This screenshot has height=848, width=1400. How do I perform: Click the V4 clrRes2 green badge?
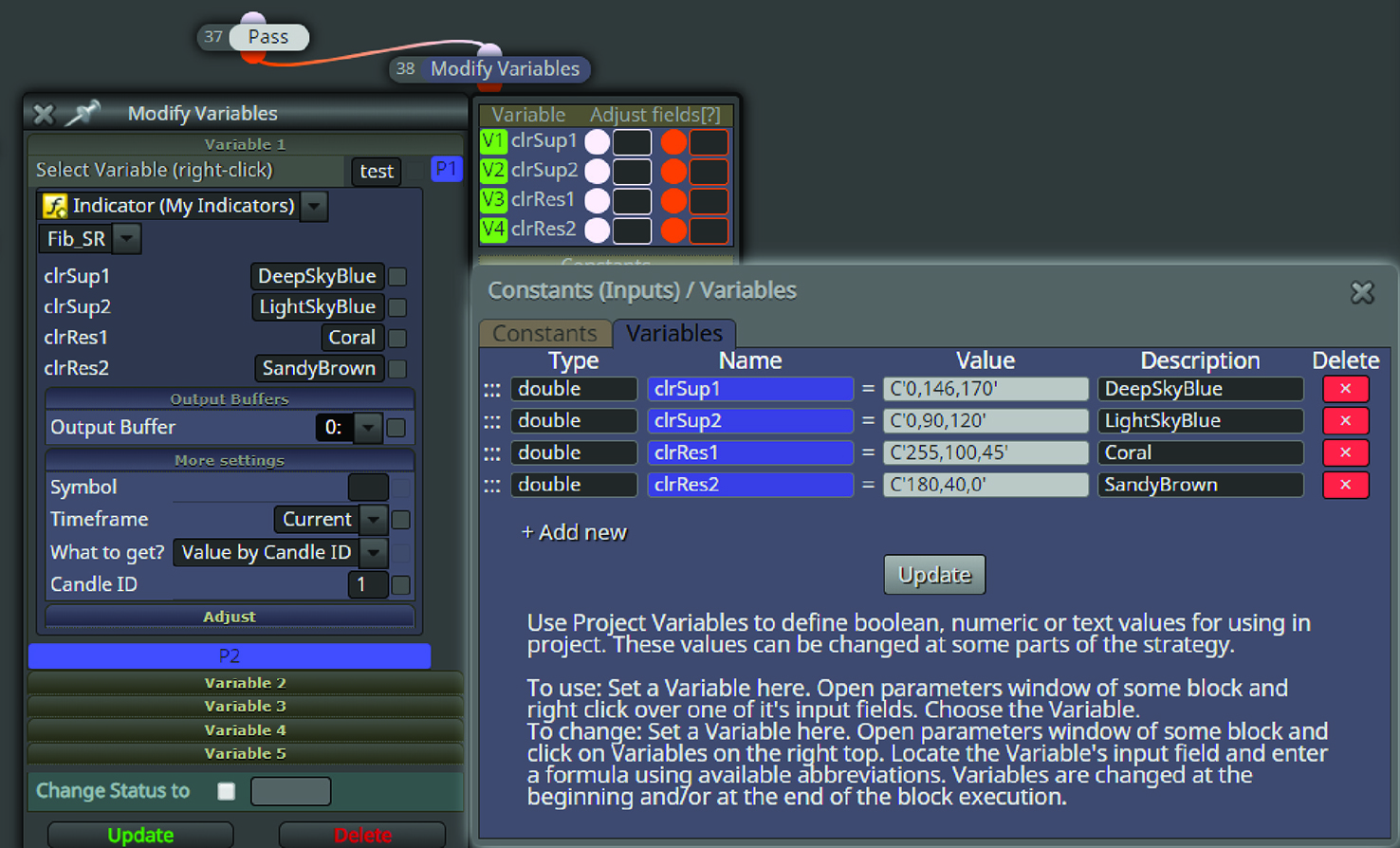[x=493, y=230]
